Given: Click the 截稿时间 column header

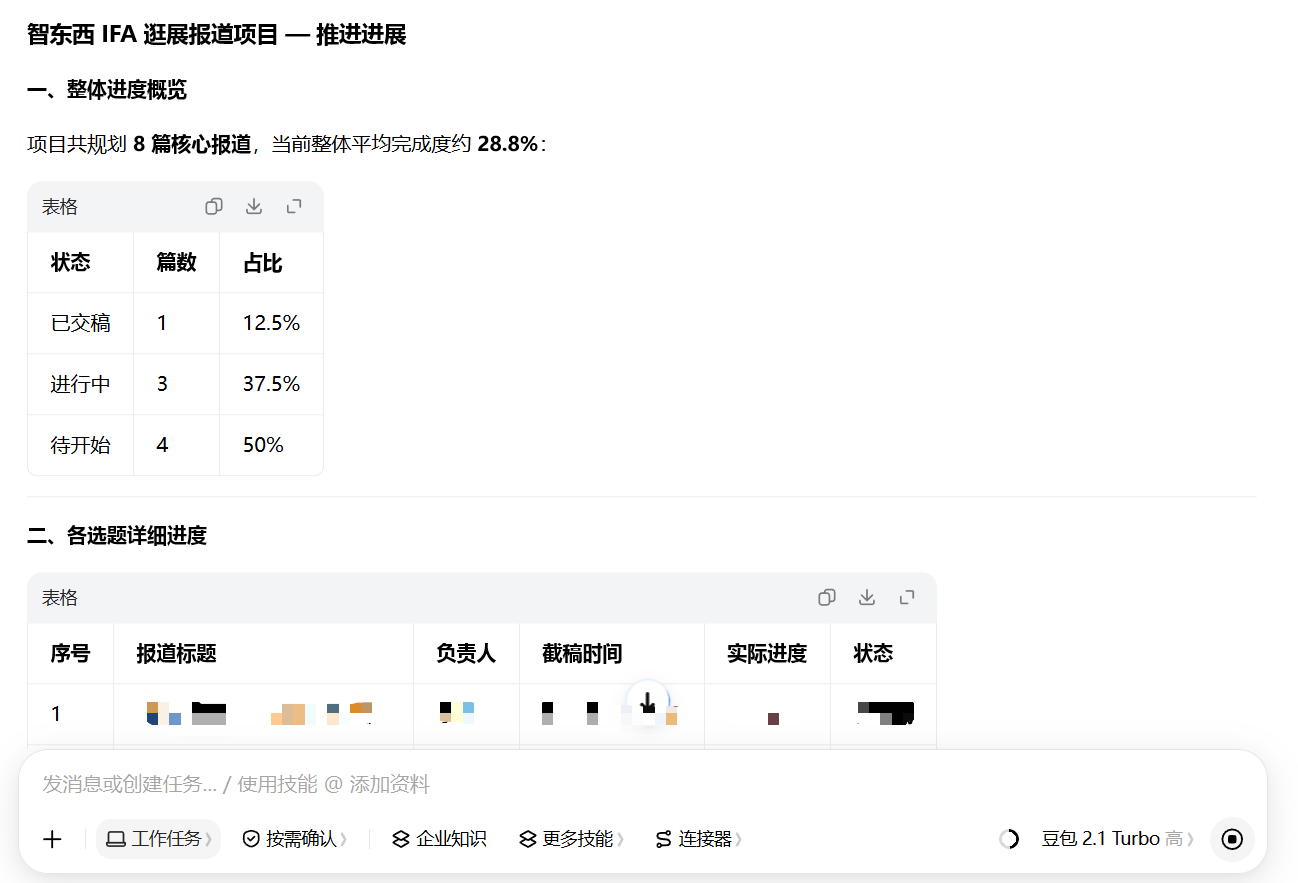Looking at the screenshot, I should 582,653.
